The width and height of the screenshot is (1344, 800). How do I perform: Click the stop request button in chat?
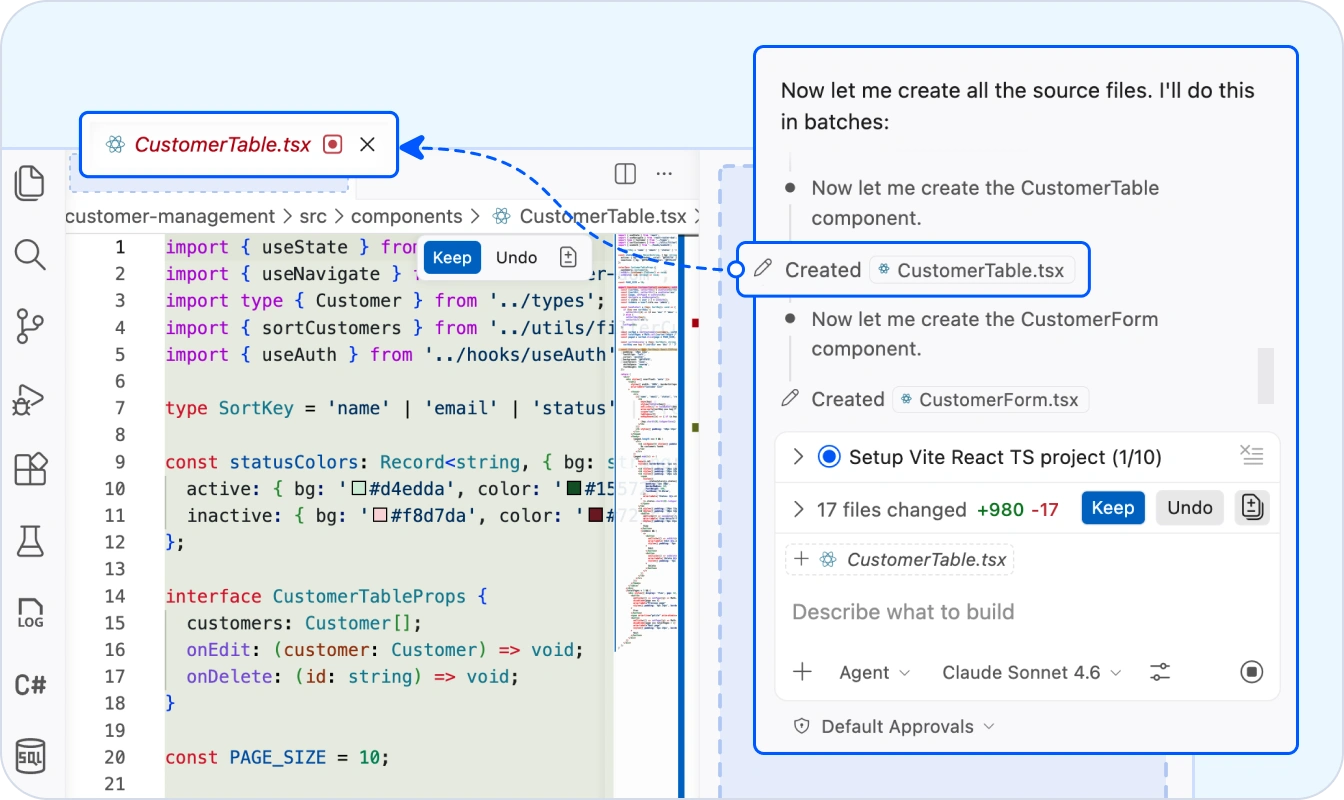click(x=1252, y=672)
